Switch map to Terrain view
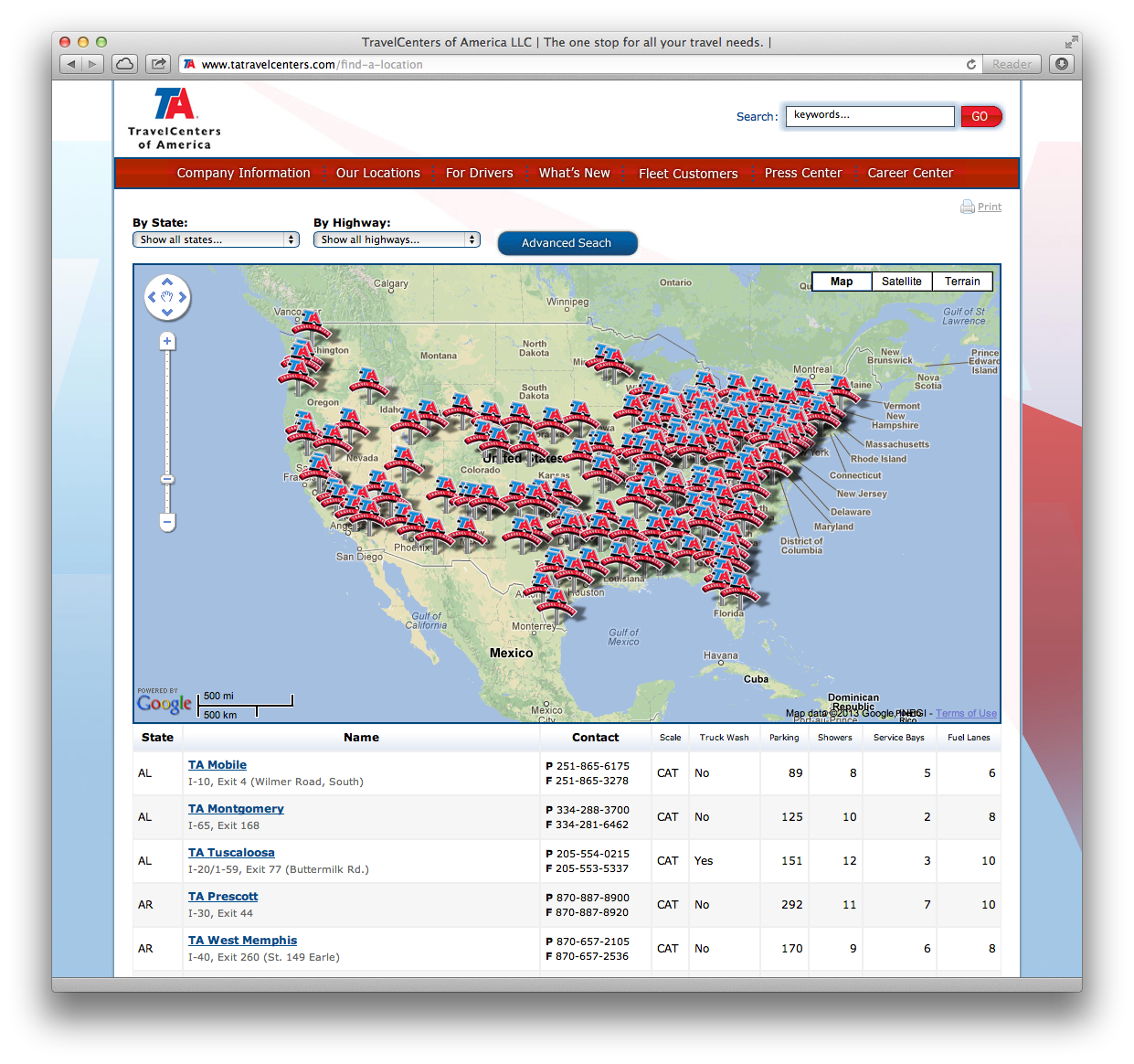Image resolution: width=1134 pixels, height=1064 pixels. [x=962, y=282]
